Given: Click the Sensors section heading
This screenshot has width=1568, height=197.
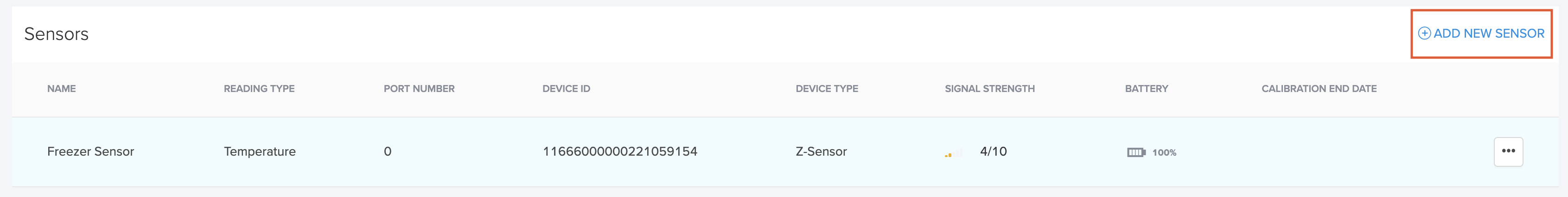Looking at the screenshot, I should coord(56,33).
